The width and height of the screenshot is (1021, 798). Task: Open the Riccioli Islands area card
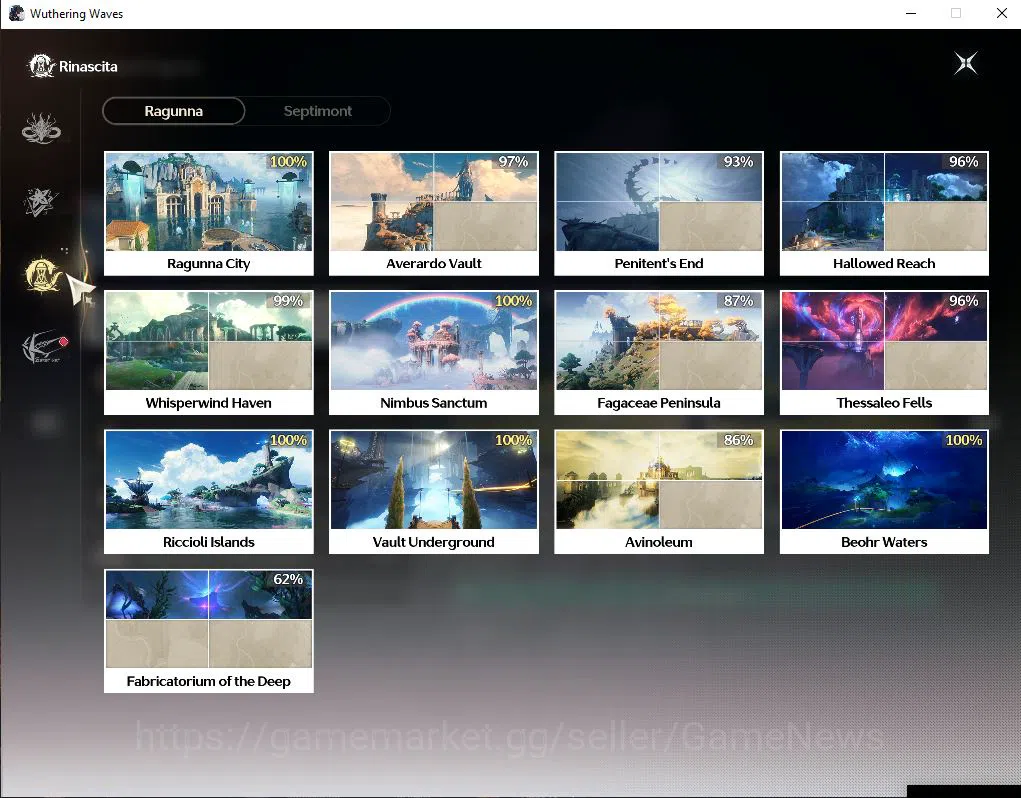click(208, 492)
